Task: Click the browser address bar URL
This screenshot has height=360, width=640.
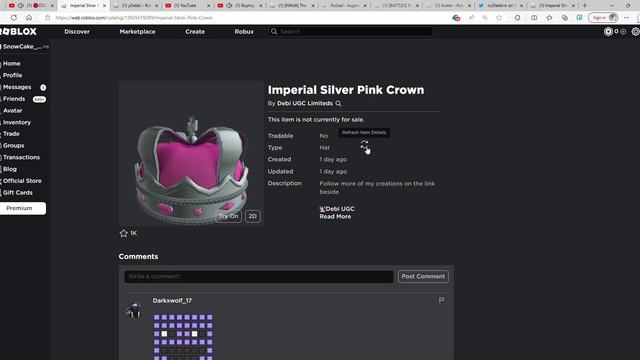Action: (134, 18)
